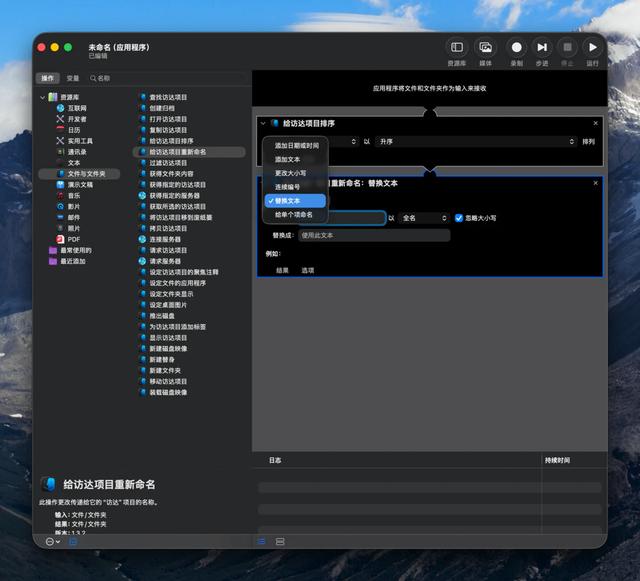Switch to the 变量 tab
This screenshot has width=640, height=581.
tap(73, 78)
